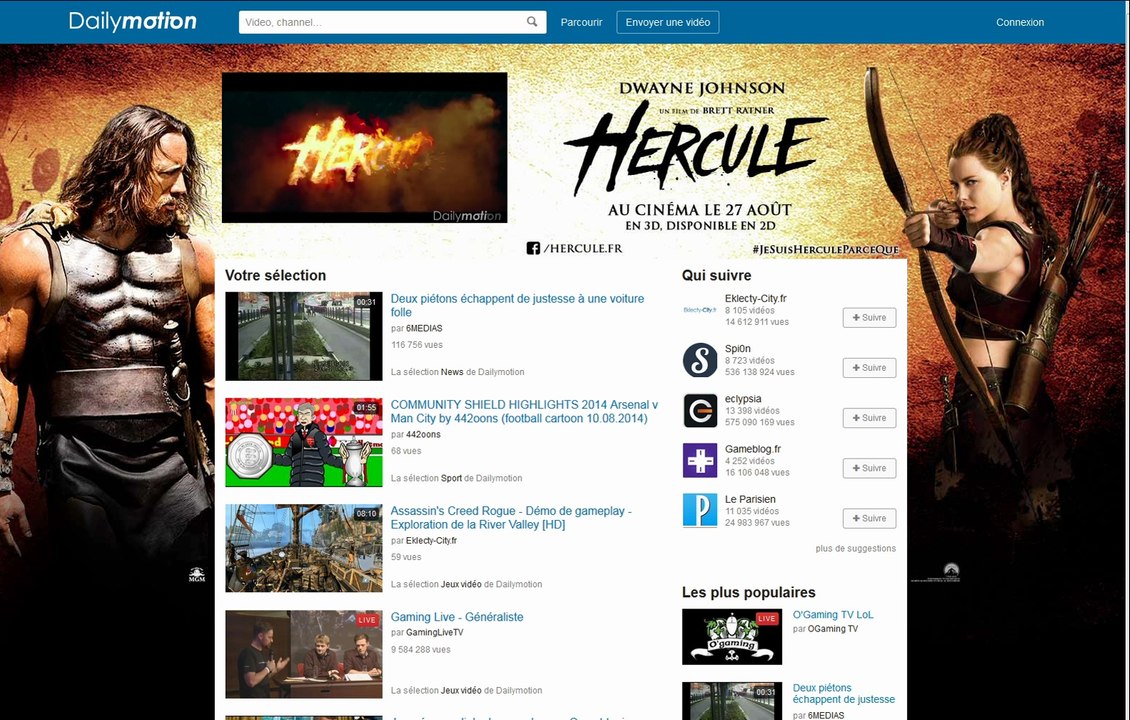Image resolution: width=1130 pixels, height=720 pixels.
Task: Open the Parcourir menu
Action: (581, 22)
